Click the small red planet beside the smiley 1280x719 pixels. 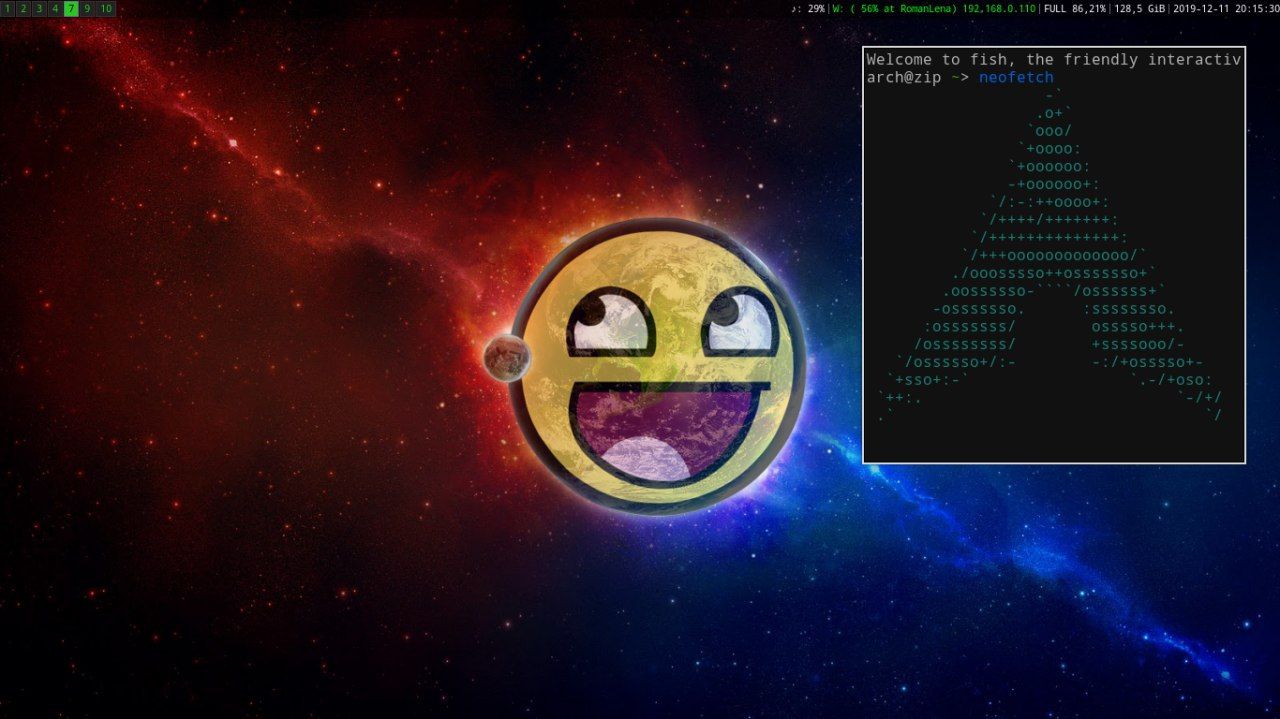(x=506, y=357)
